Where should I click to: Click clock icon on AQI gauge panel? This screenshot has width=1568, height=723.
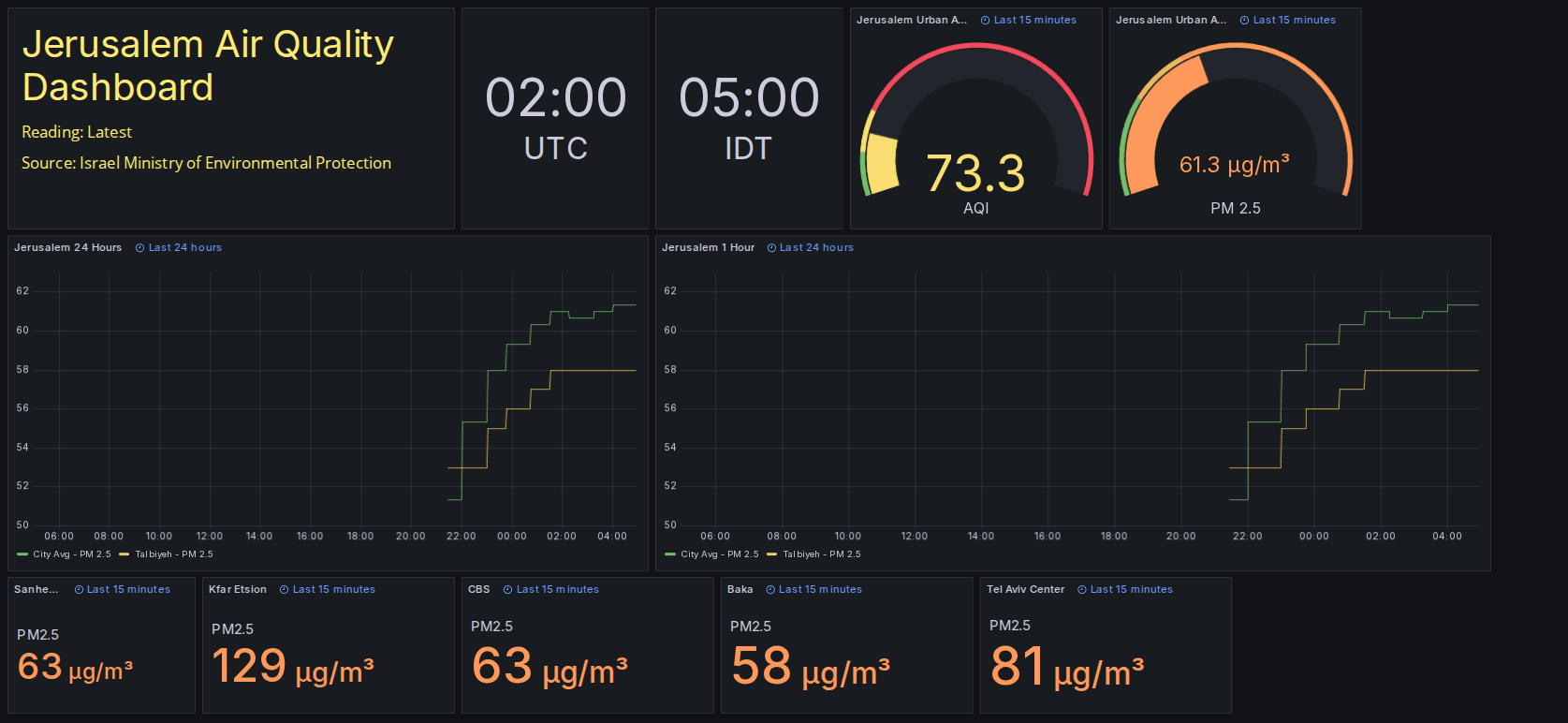(x=985, y=21)
